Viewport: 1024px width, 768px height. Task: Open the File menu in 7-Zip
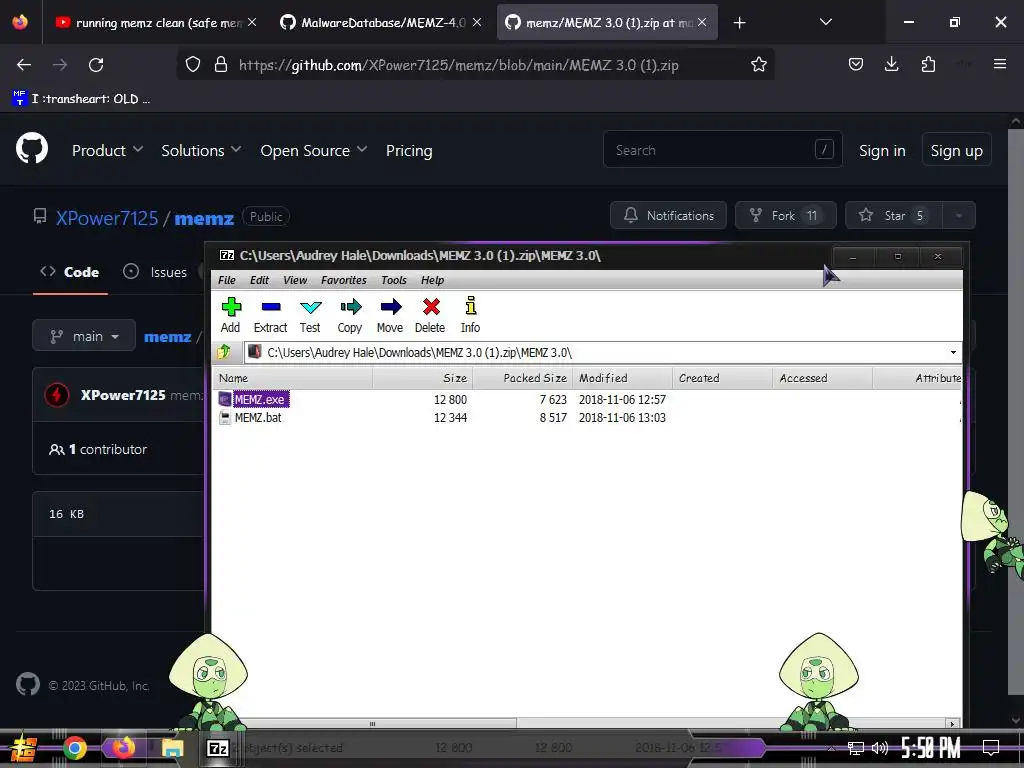point(227,280)
